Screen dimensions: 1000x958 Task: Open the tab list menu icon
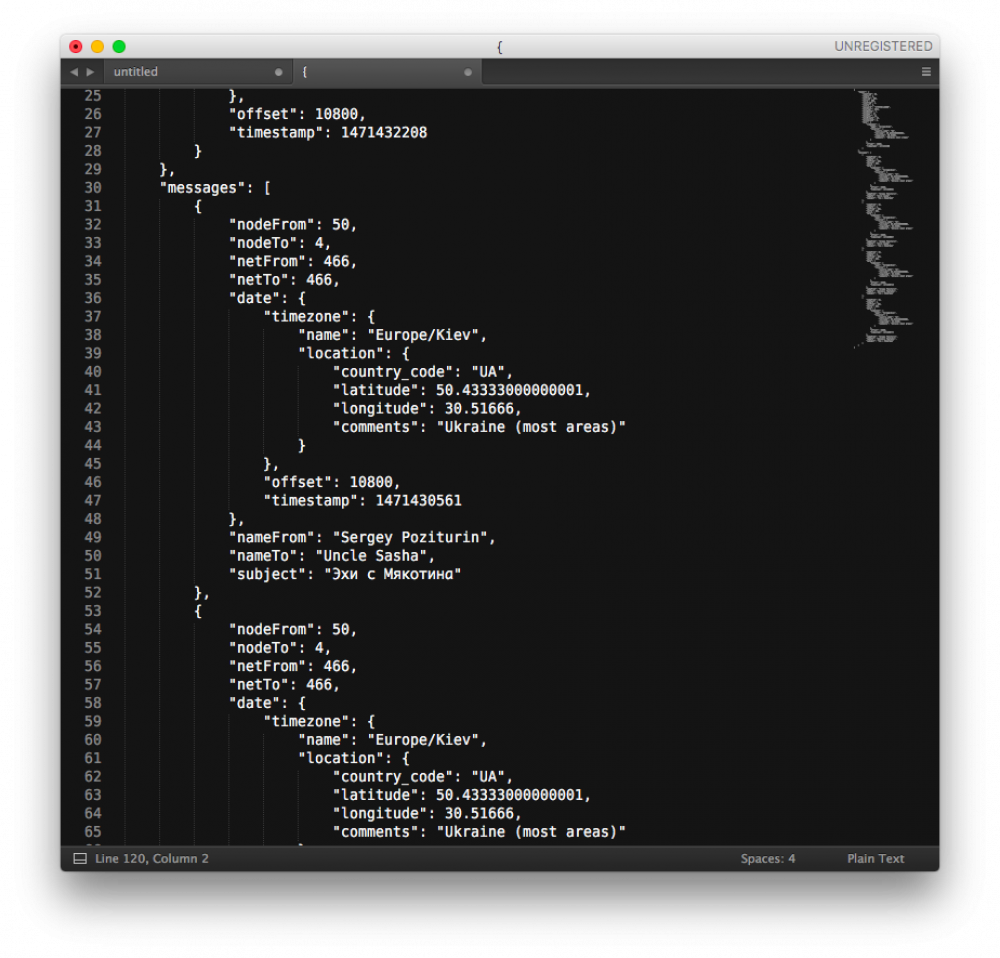926,72
